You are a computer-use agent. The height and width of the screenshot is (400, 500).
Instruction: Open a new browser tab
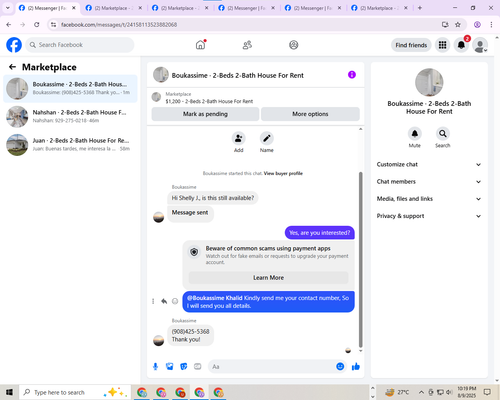pos(420,8)
